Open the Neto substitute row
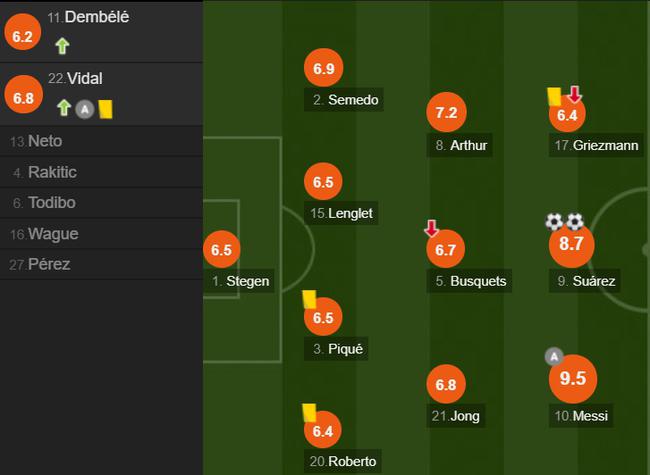Screen dimensions: 650x475 [x=102, y=141]
